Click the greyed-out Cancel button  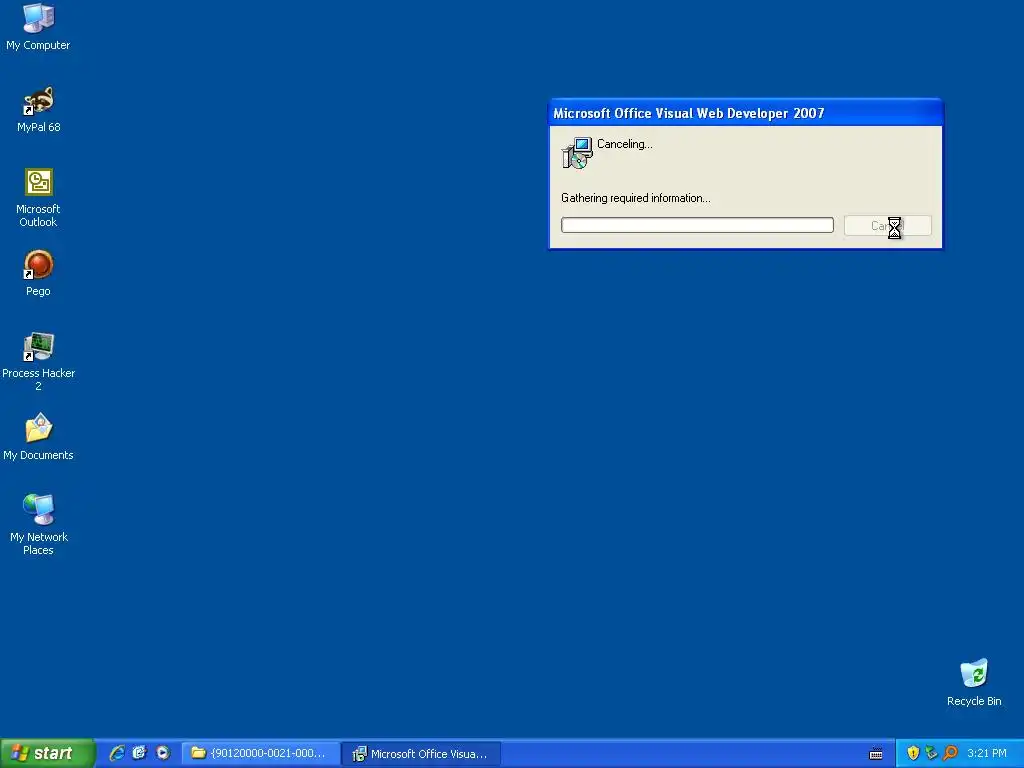point(888,226)
